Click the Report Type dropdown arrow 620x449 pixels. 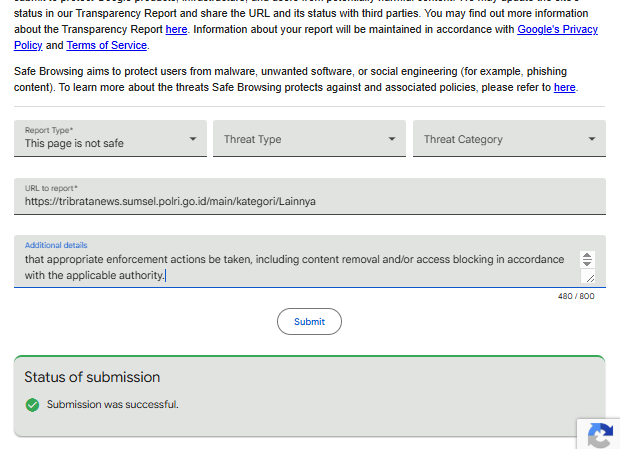(193, 139)
